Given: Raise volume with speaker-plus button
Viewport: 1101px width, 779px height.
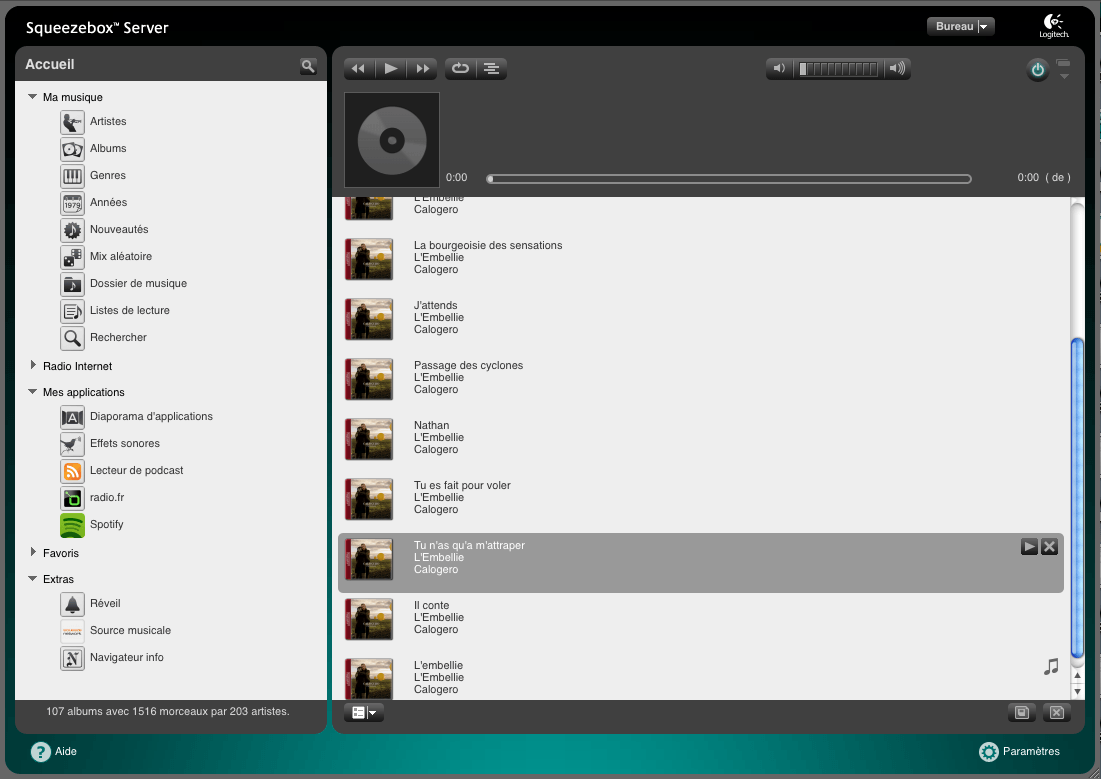Looking at the screenshot, I should [x=897, y=68].
